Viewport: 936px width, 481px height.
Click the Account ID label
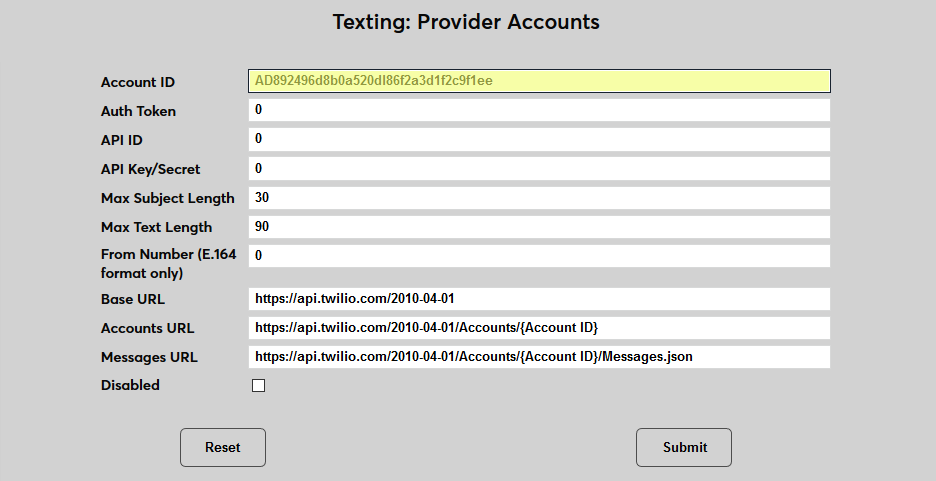tap(138, 82)
